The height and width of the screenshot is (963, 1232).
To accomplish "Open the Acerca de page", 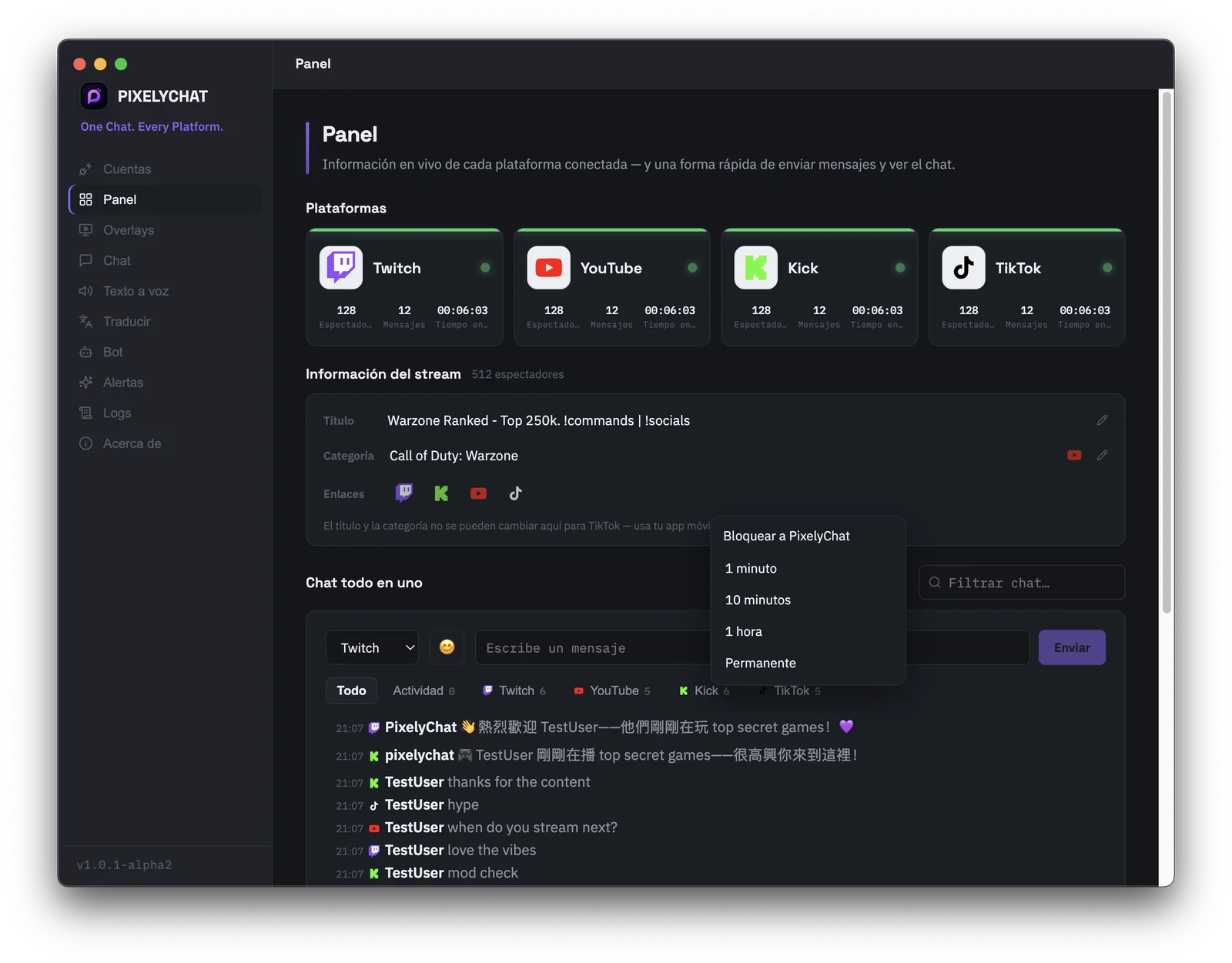I will 165,443.
